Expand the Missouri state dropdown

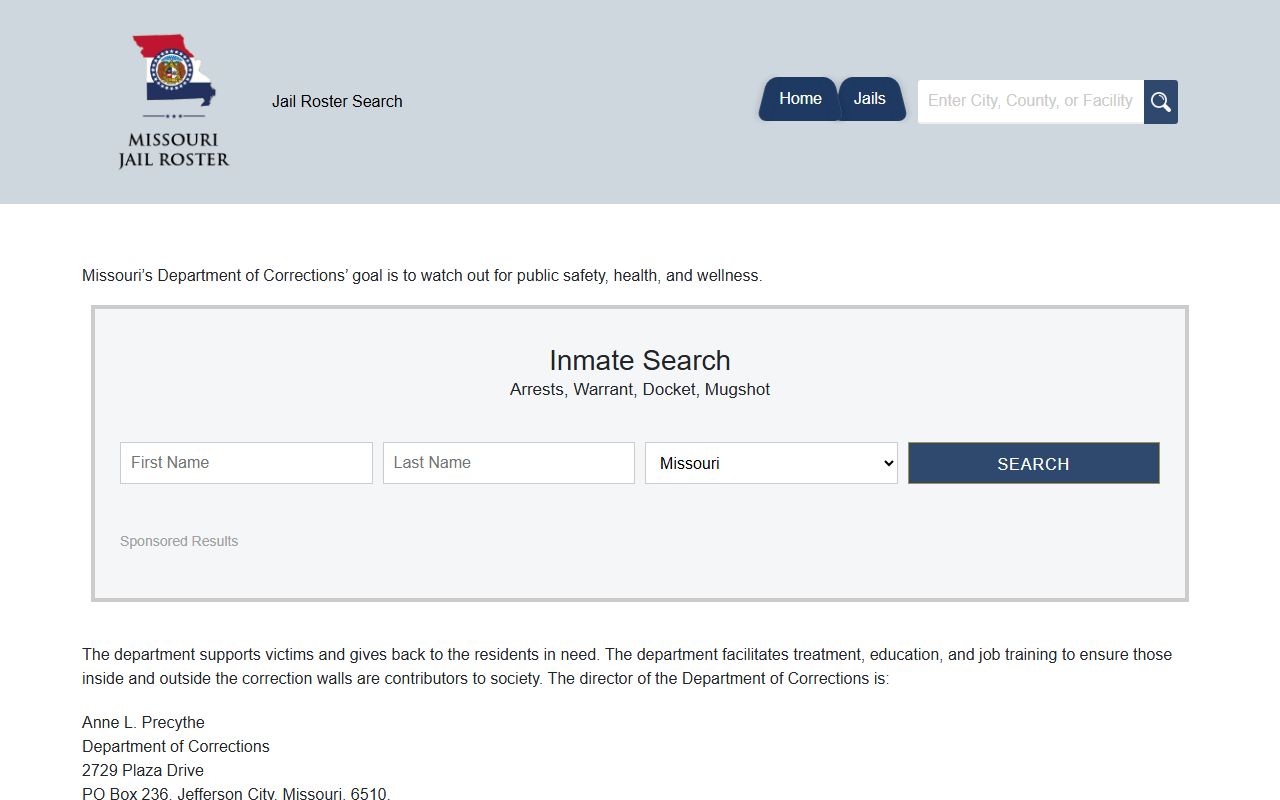771,463
